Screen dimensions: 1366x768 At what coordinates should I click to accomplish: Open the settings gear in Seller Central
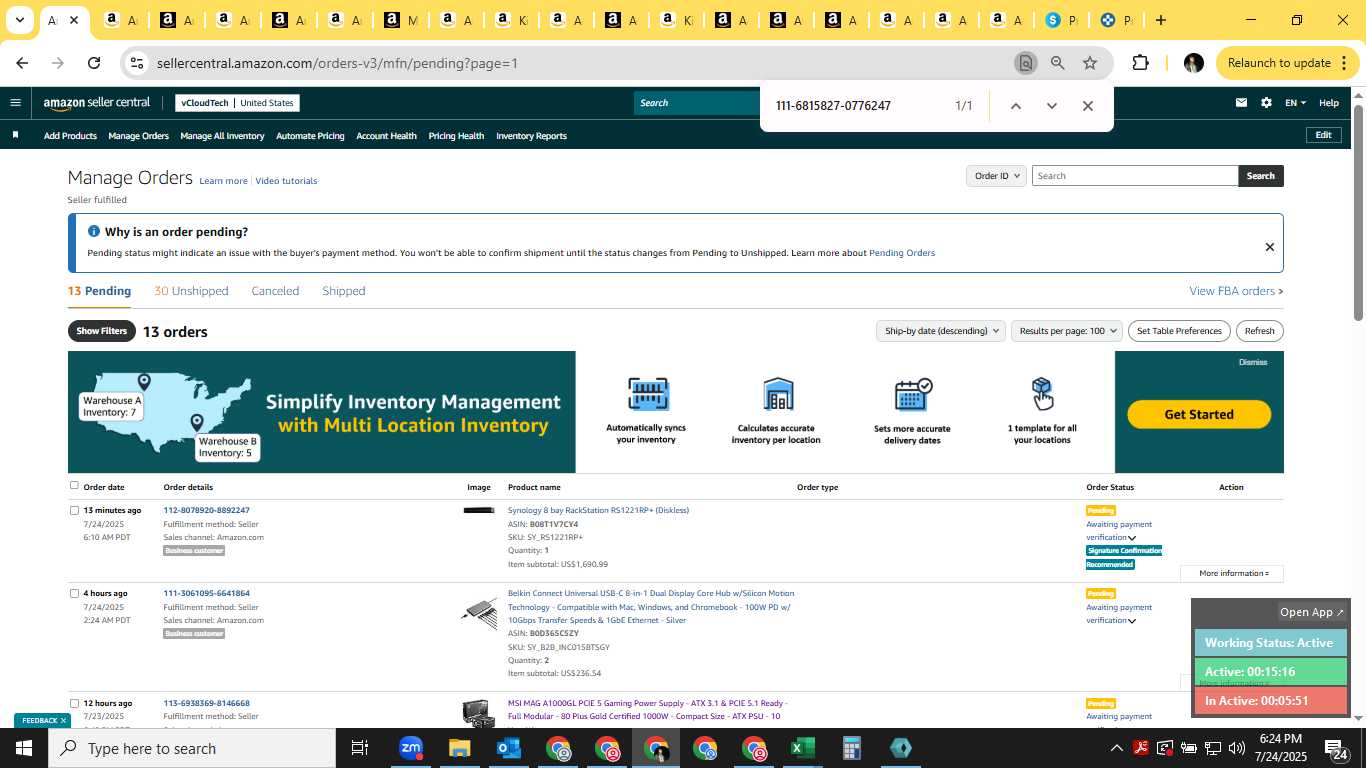(1266, 102)
